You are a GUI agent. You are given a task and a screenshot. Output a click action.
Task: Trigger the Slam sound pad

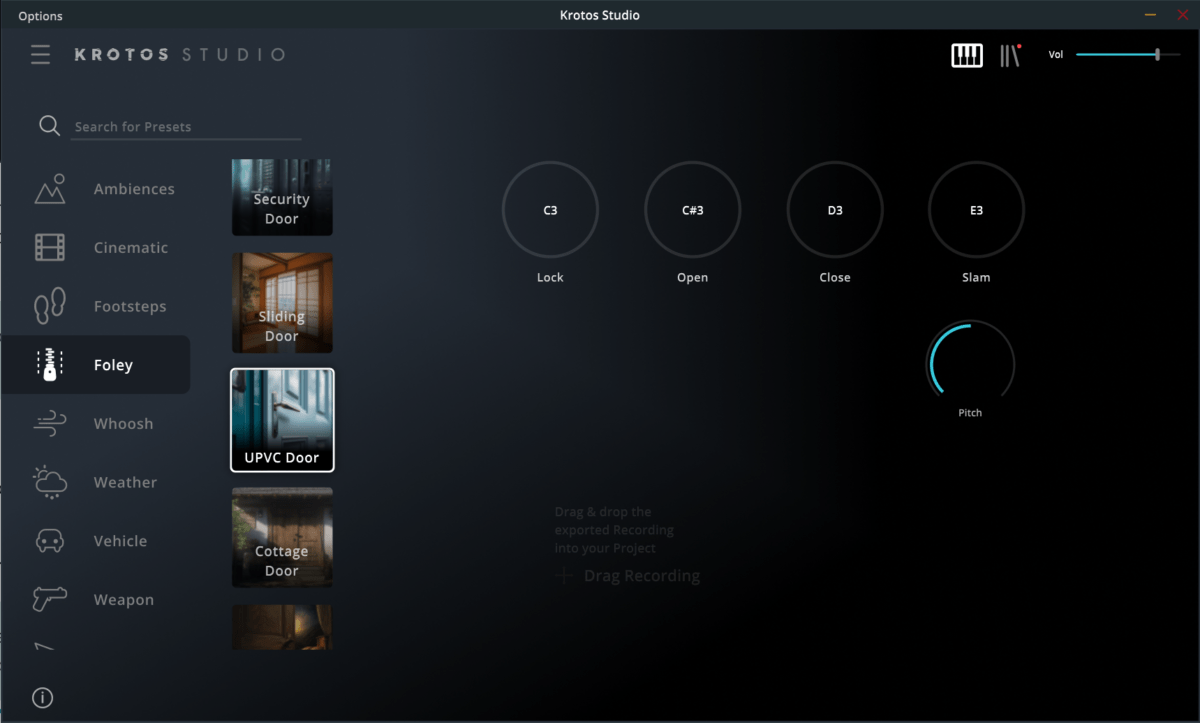(x=976, y=210)
